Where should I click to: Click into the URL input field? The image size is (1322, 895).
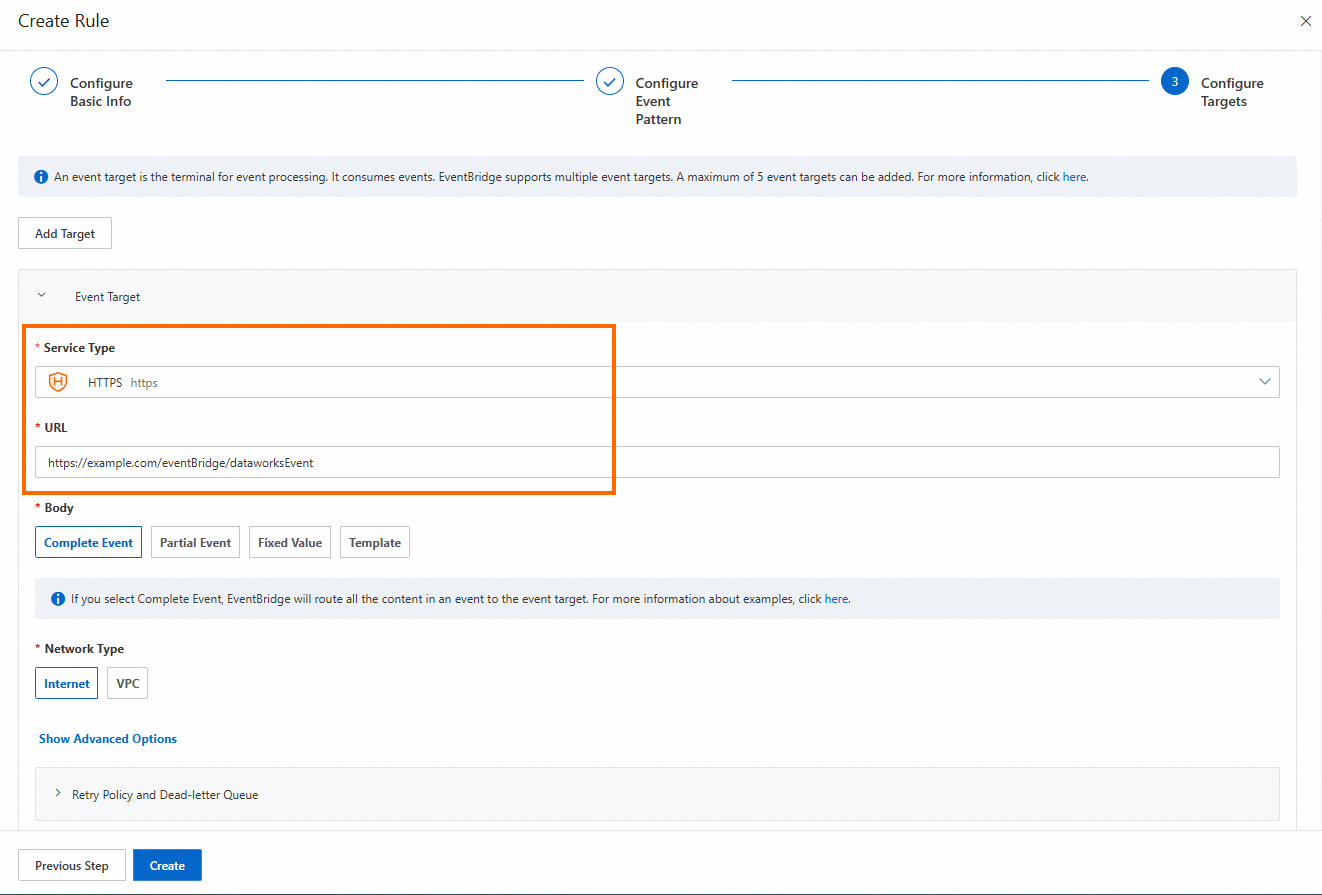click(657, 462)
